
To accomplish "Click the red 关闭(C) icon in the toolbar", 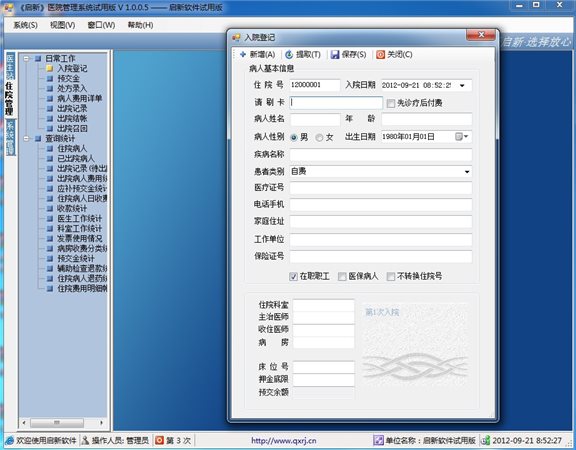I will [x=381, y=55].
